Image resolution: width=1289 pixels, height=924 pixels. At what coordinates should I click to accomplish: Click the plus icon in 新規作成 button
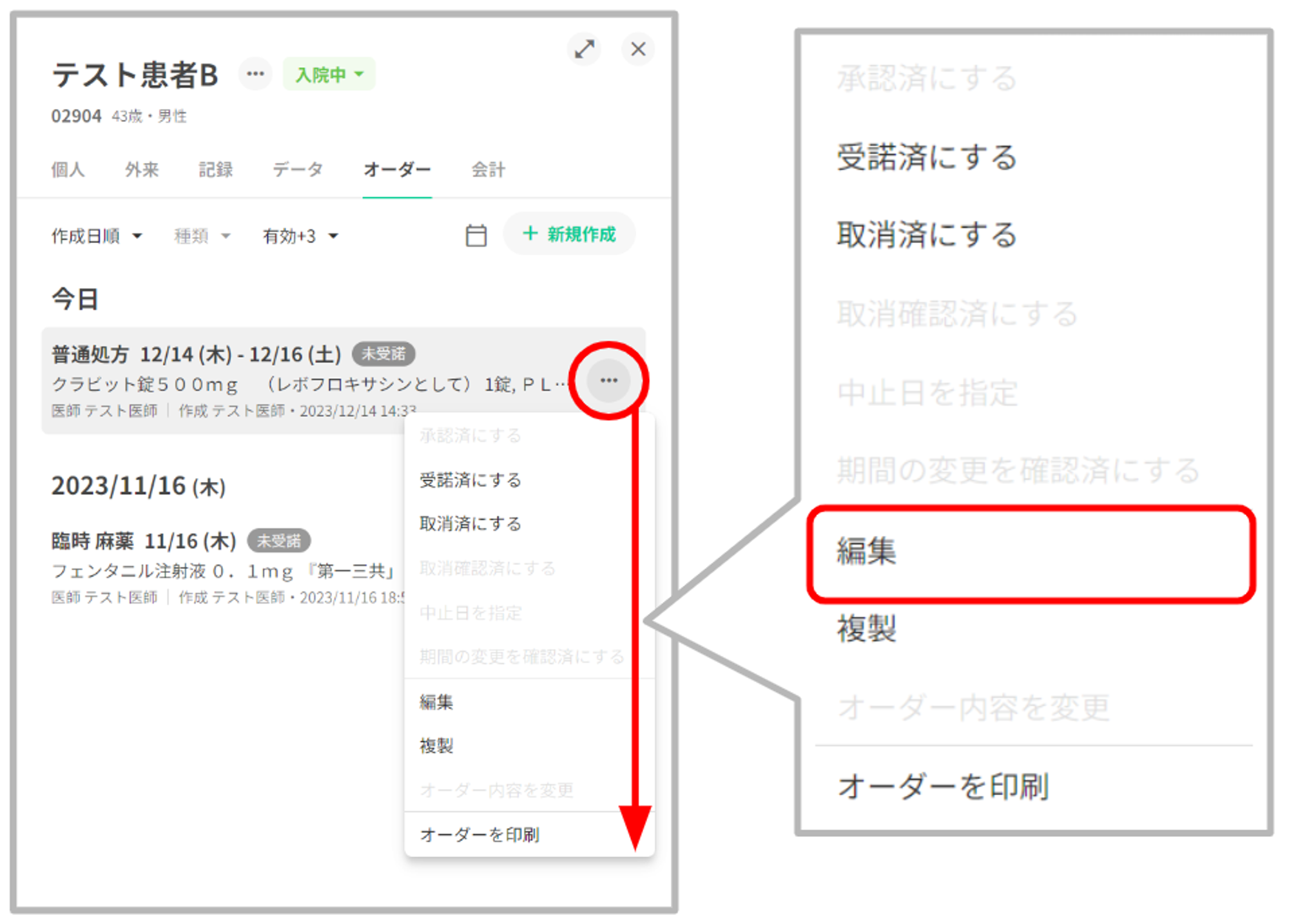[530, 233]
